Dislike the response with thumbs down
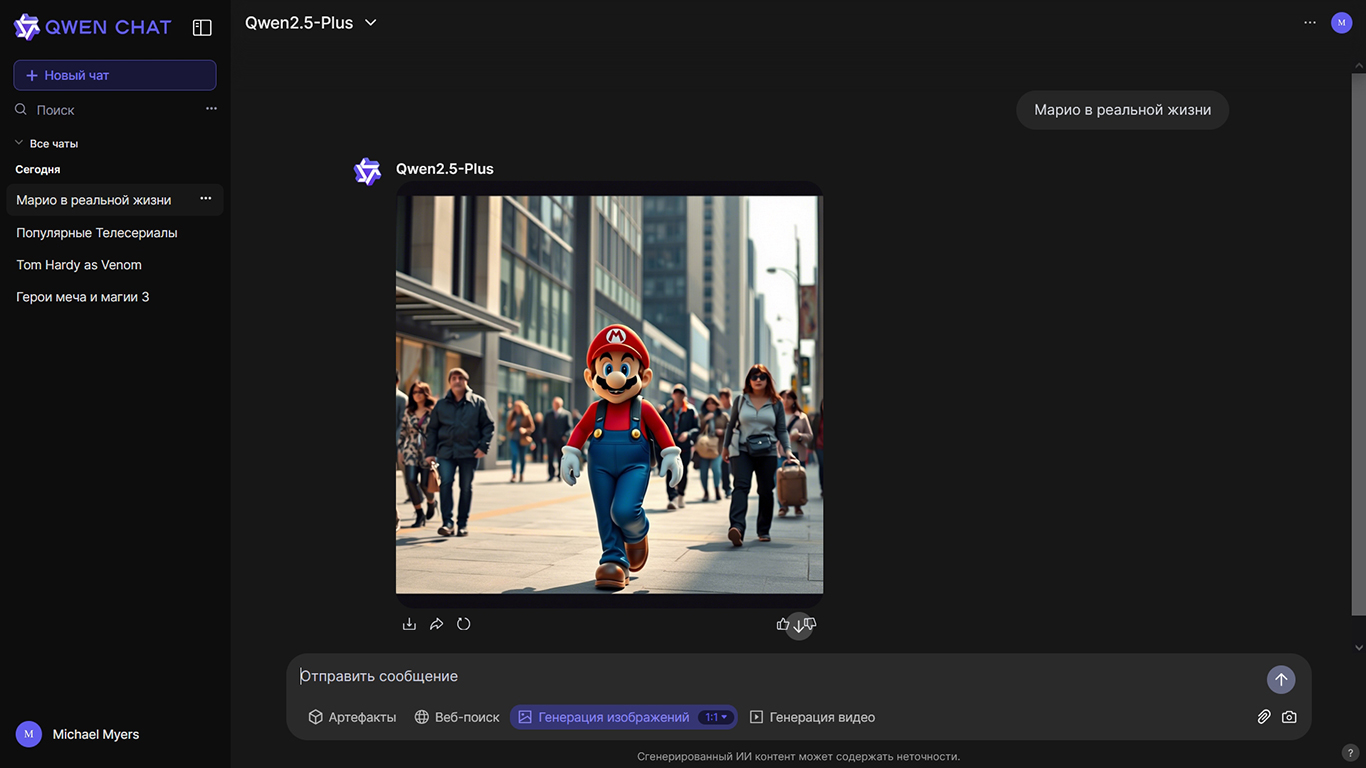Image resolution: width=1366 pixels, height=768 pixels. pyautogui.click(x=811, y=624)
